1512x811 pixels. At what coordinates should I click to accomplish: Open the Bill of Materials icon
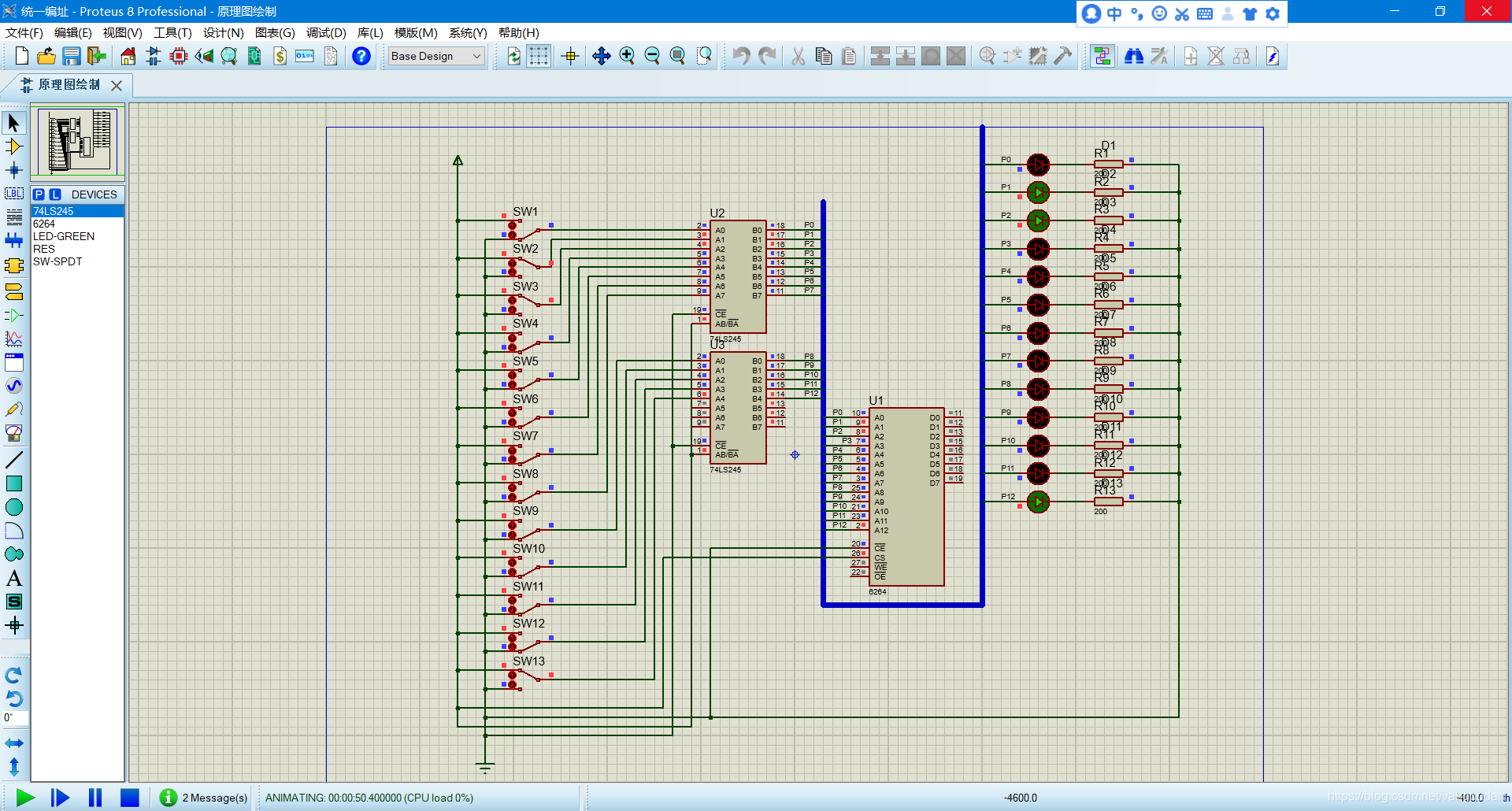[x=280, y=56]
